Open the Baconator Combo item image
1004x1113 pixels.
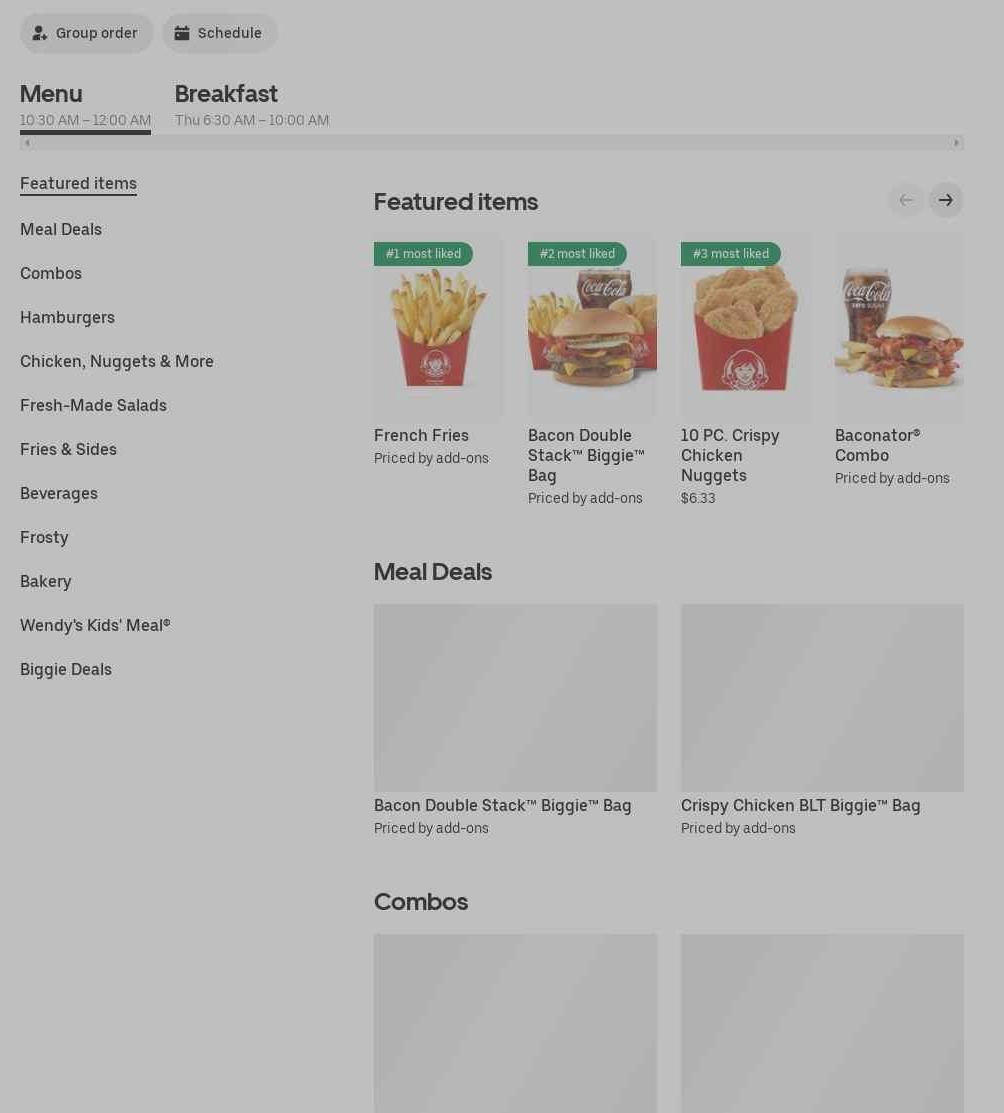[899, 329]
